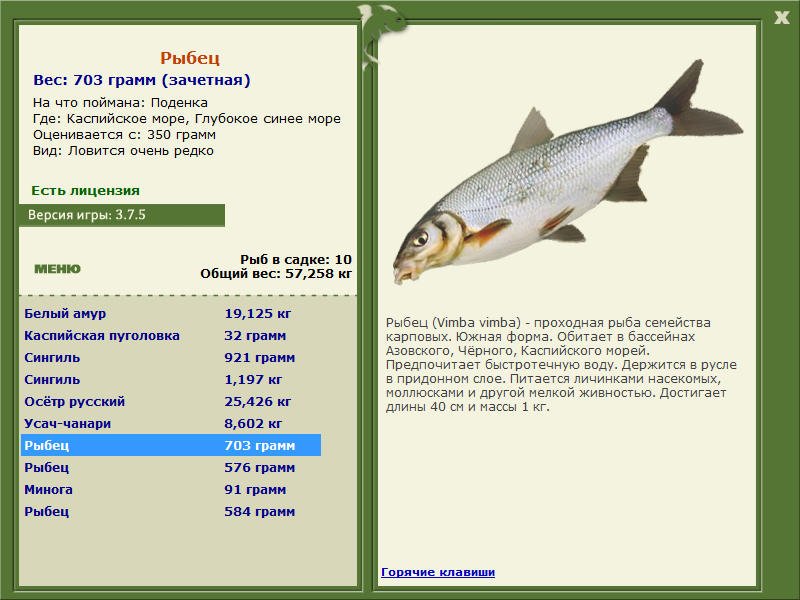Select Белый амур in the fish list
800x600 pixels.
(171, 314)
